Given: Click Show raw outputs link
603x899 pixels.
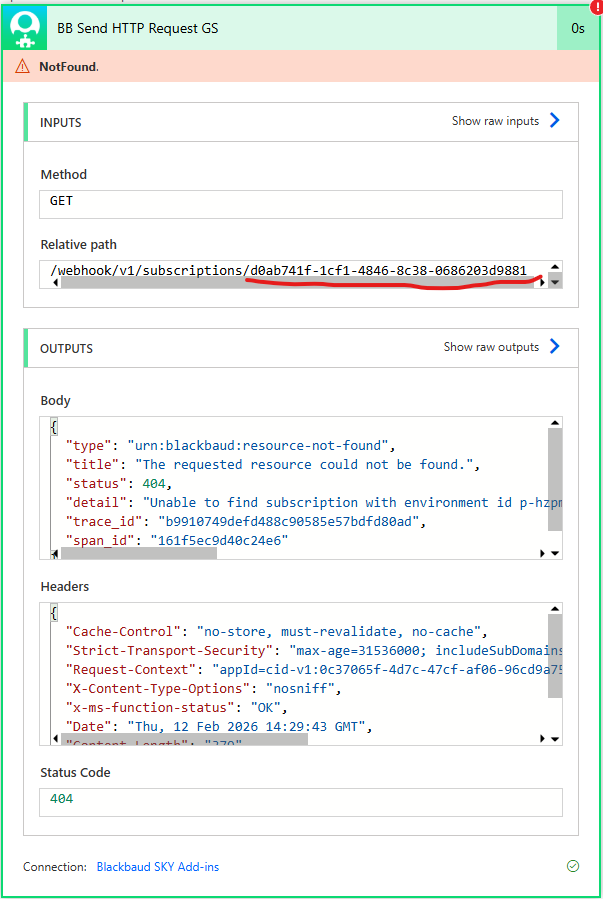Looking at the screenshot, I should 491,347.
